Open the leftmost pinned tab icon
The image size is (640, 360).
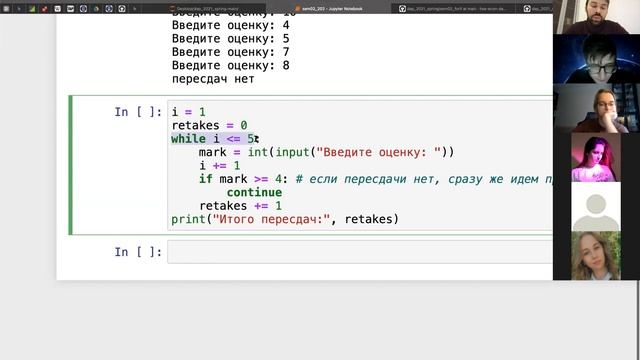click(6, 8)
